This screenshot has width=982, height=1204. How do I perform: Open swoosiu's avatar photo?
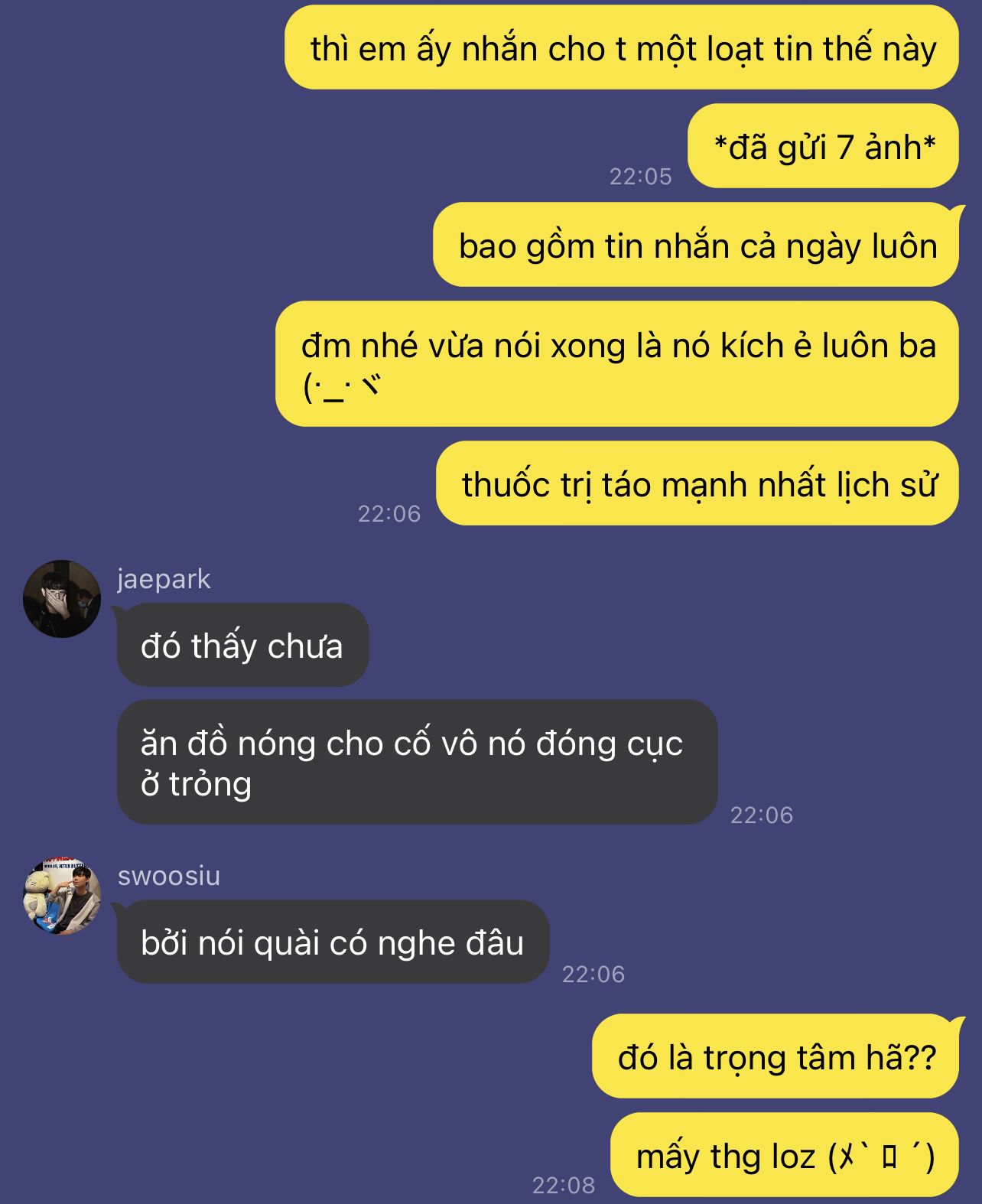coord(62,896)
